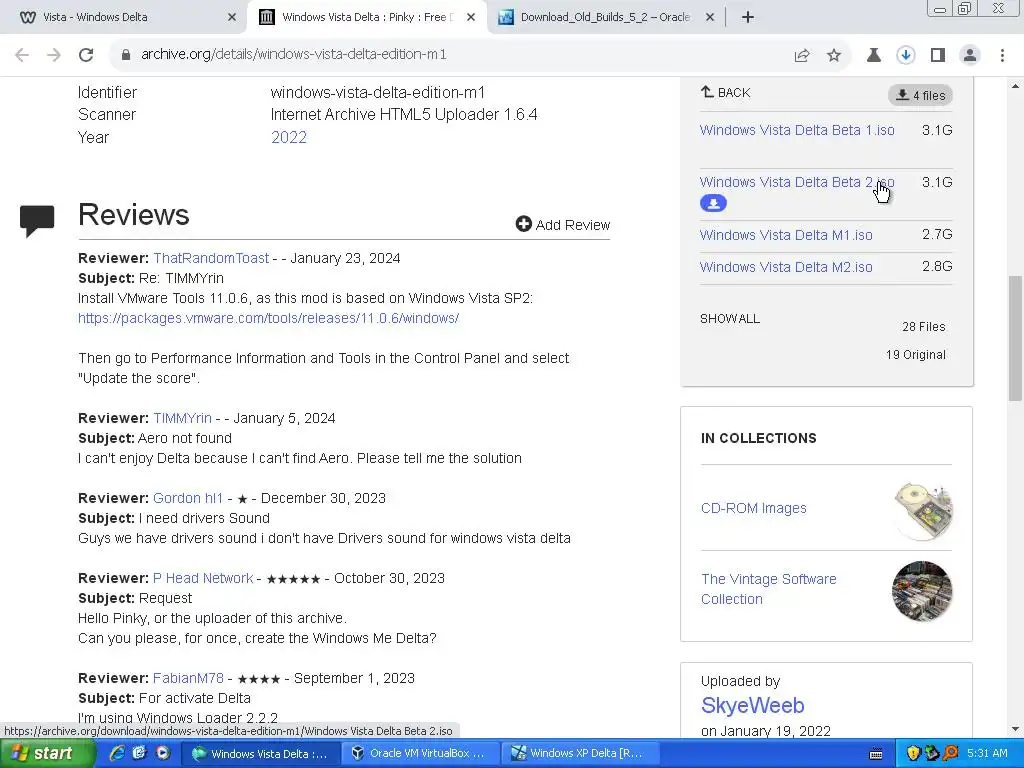Open reviewer P Head Network profile
This screenshot has height=768, width=1024.
(x=203, y=578)
